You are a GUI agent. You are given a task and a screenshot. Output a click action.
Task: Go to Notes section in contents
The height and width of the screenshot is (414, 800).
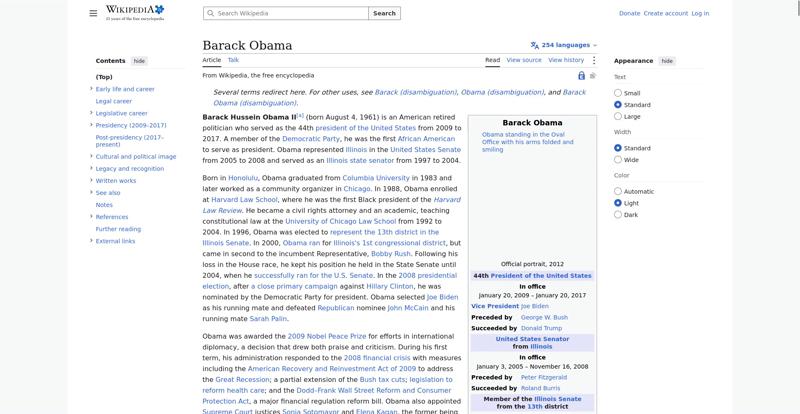[x=104, y=205]
